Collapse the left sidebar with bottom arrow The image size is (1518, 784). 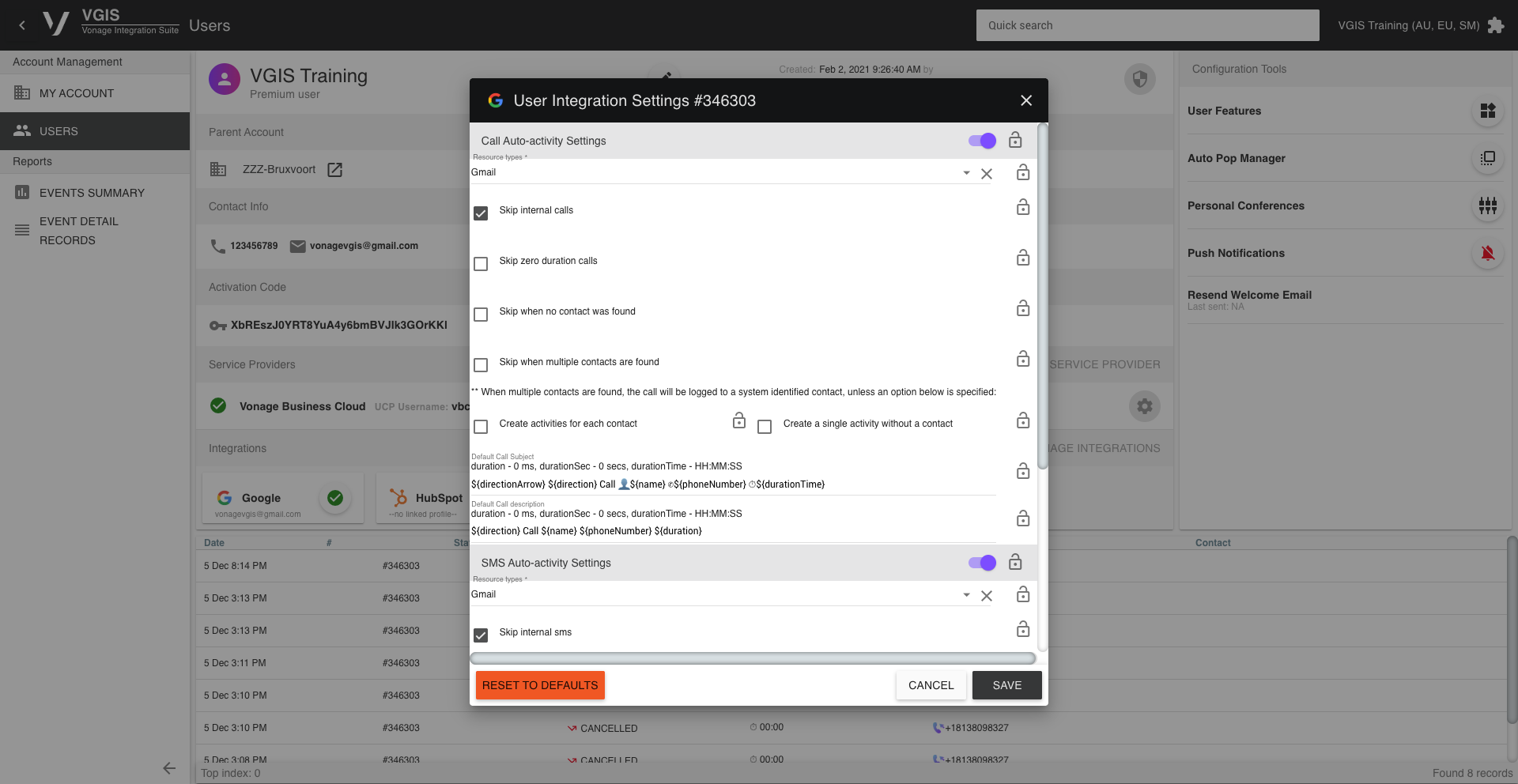pyautogui.click(x=168, y=768)
